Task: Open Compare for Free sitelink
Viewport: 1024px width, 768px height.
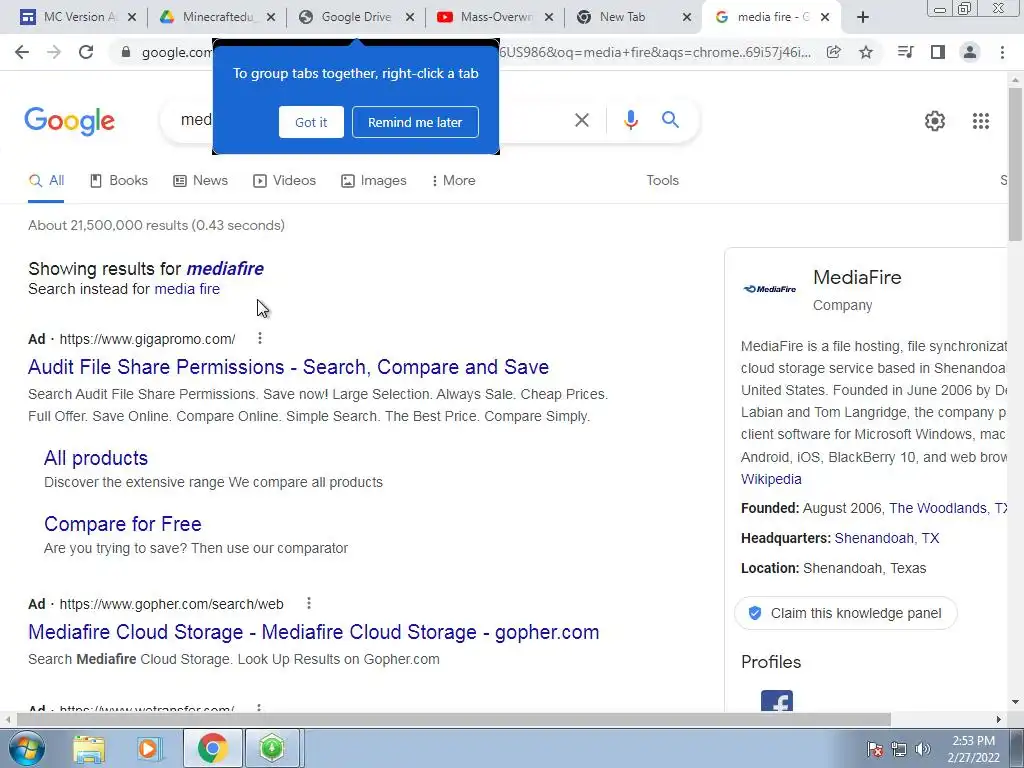Action: (123, 524)
